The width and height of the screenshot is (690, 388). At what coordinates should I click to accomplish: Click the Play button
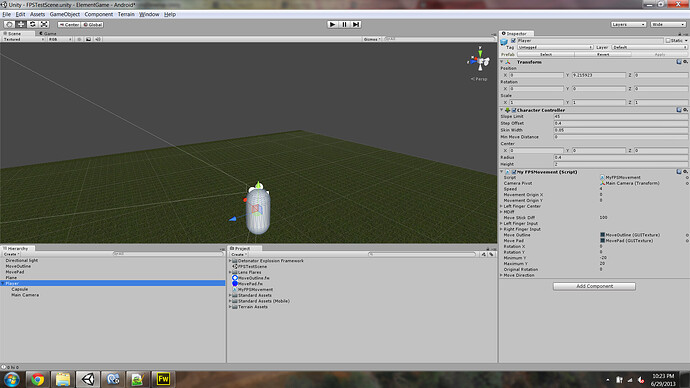333,25
